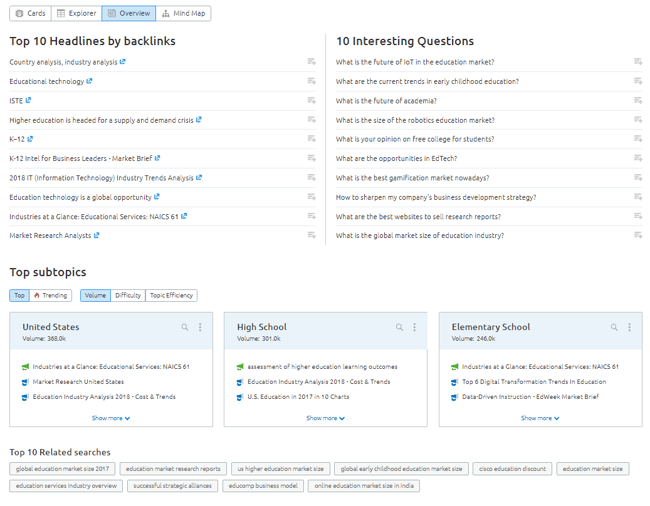Click search icon on United States card
Viewport: 650px width, 506px height.
185,327
